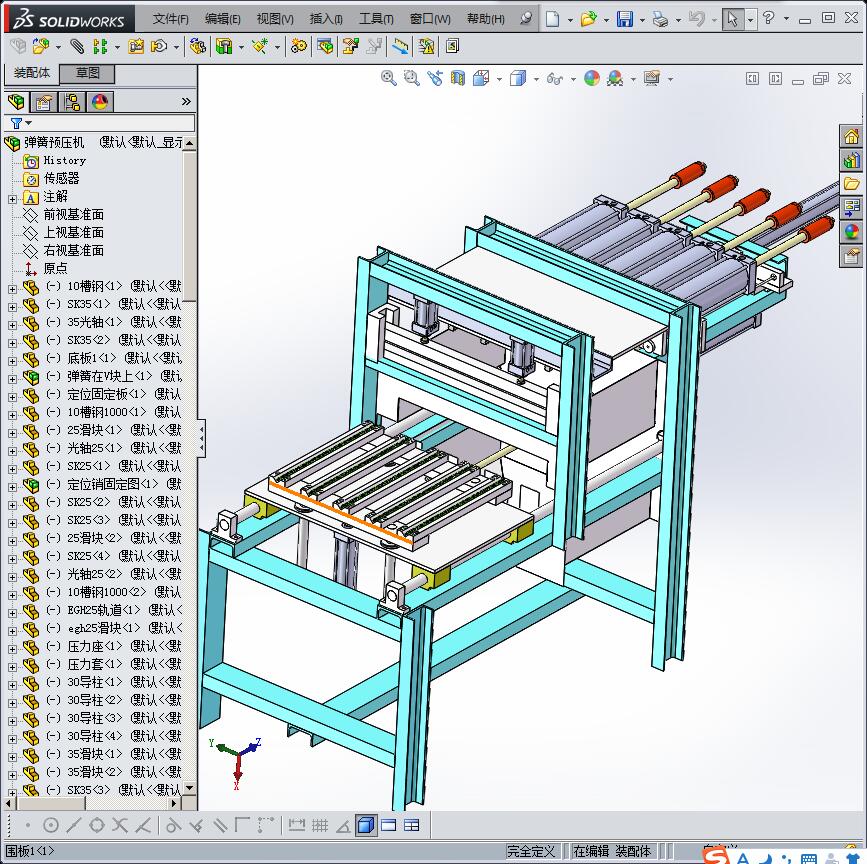Click the FeatureManager design tree tab icon
This screenshot has width=867, height=864.
16,101
